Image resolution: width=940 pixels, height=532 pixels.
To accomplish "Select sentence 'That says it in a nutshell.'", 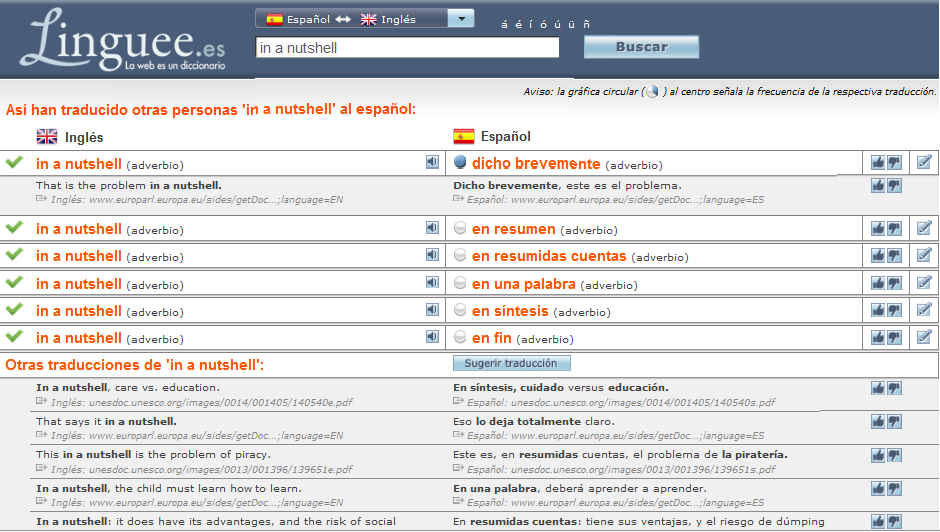I will coord(106,422).
